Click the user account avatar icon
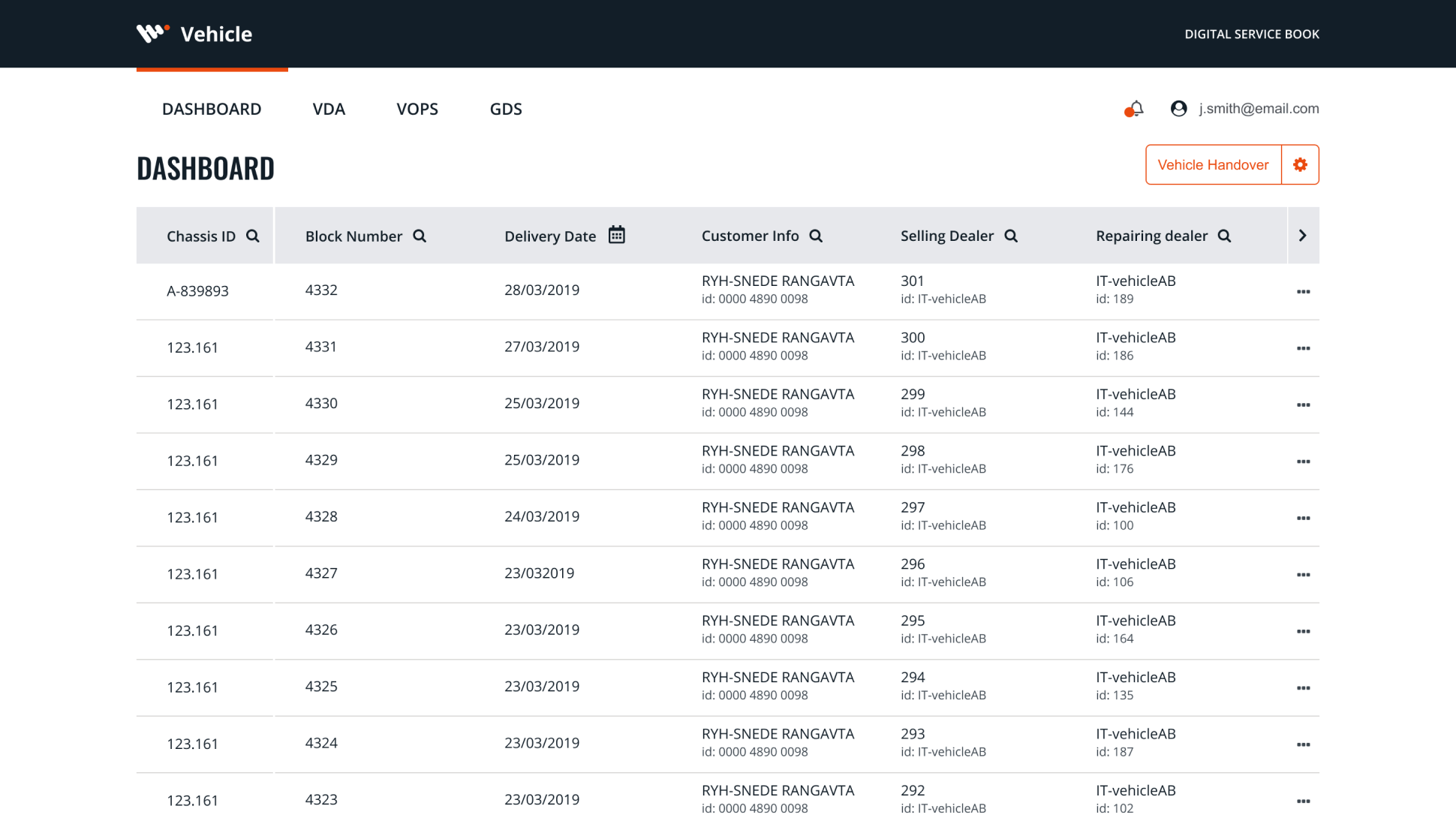Image resolution: width=1456 pixels, height=818 pixels. [x=1178, y=109]
